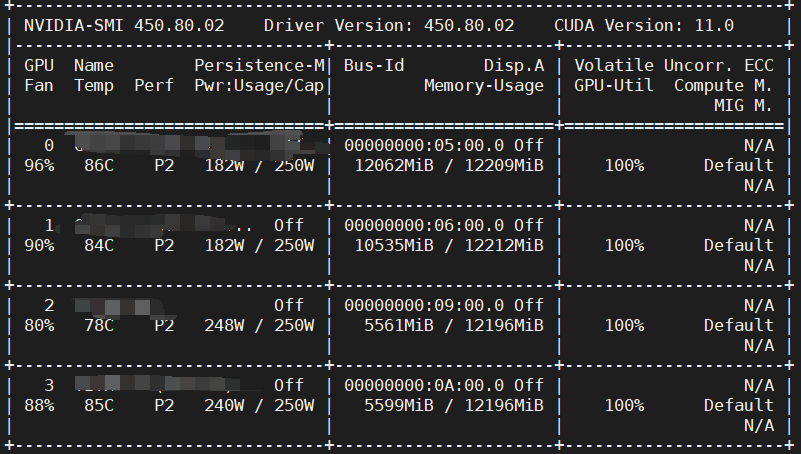The image size is (801, 454).
Task: Click fan speed 80% of GPU 2
Action: pos(39,325)
